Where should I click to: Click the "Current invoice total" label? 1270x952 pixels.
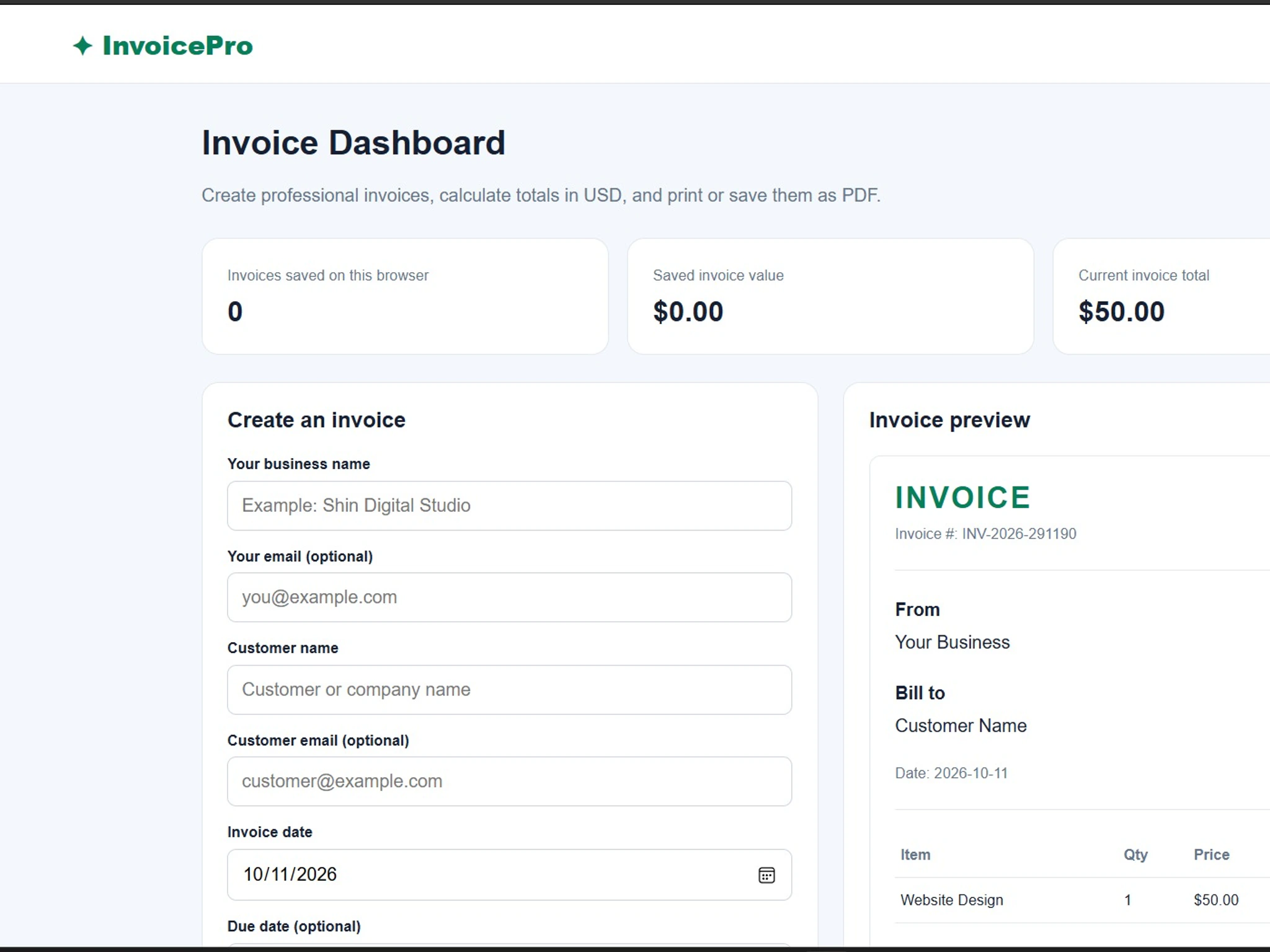click(1143, 275)
